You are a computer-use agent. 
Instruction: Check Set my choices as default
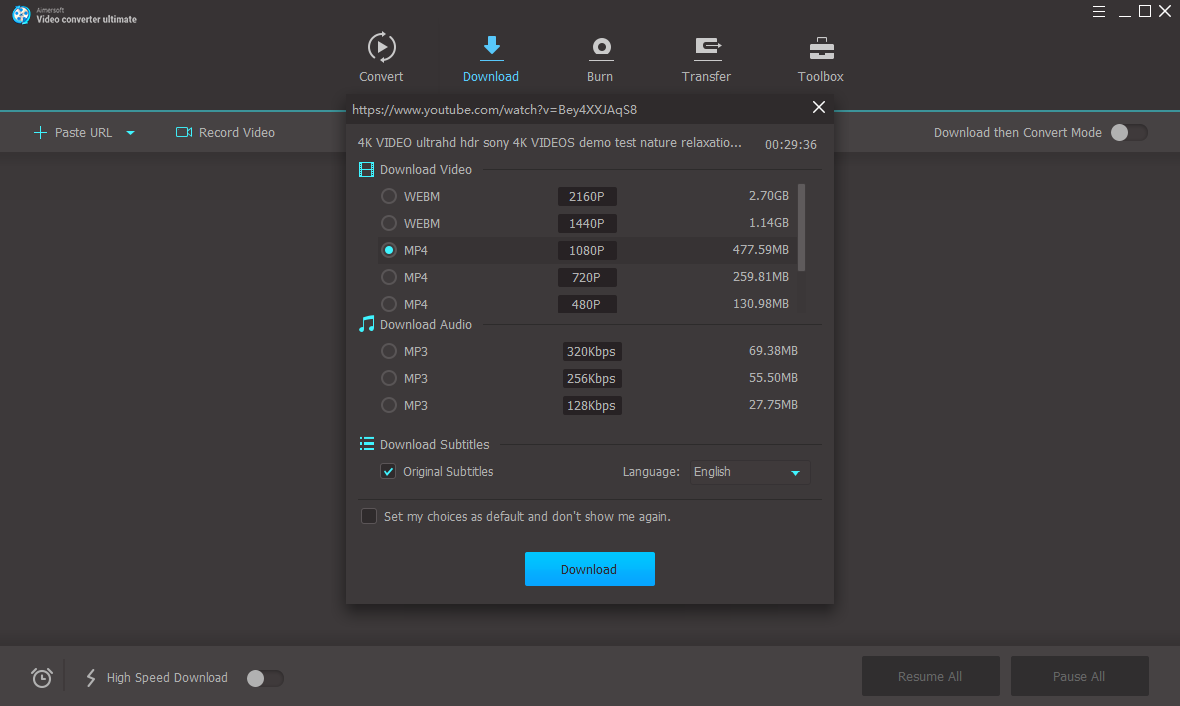(x=369, y=516)
